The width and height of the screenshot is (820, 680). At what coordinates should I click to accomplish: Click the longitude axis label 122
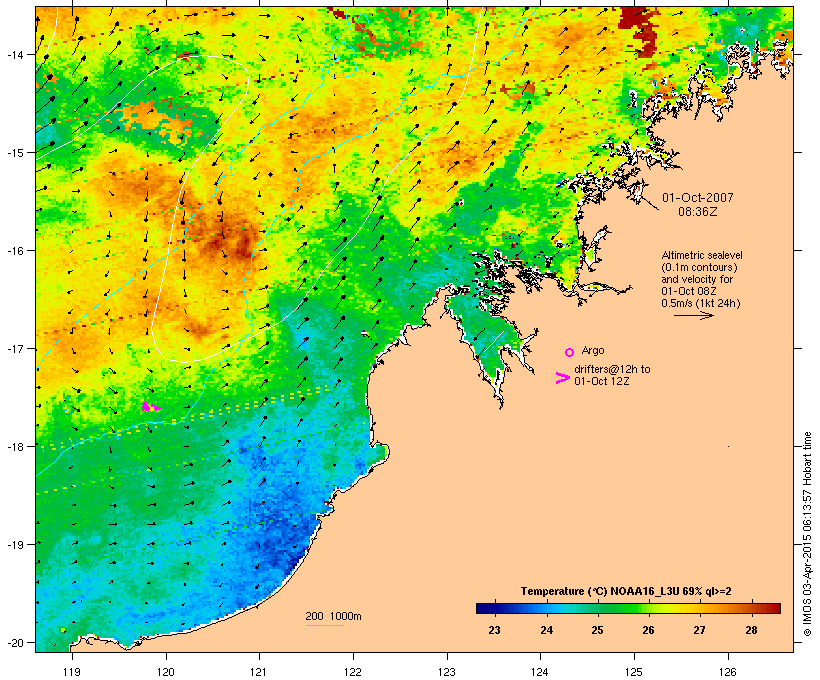tap(353, 672)
